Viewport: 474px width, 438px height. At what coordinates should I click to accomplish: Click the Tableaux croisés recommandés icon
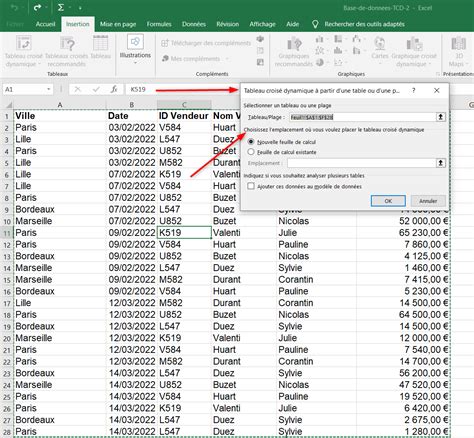coord(67,44)
